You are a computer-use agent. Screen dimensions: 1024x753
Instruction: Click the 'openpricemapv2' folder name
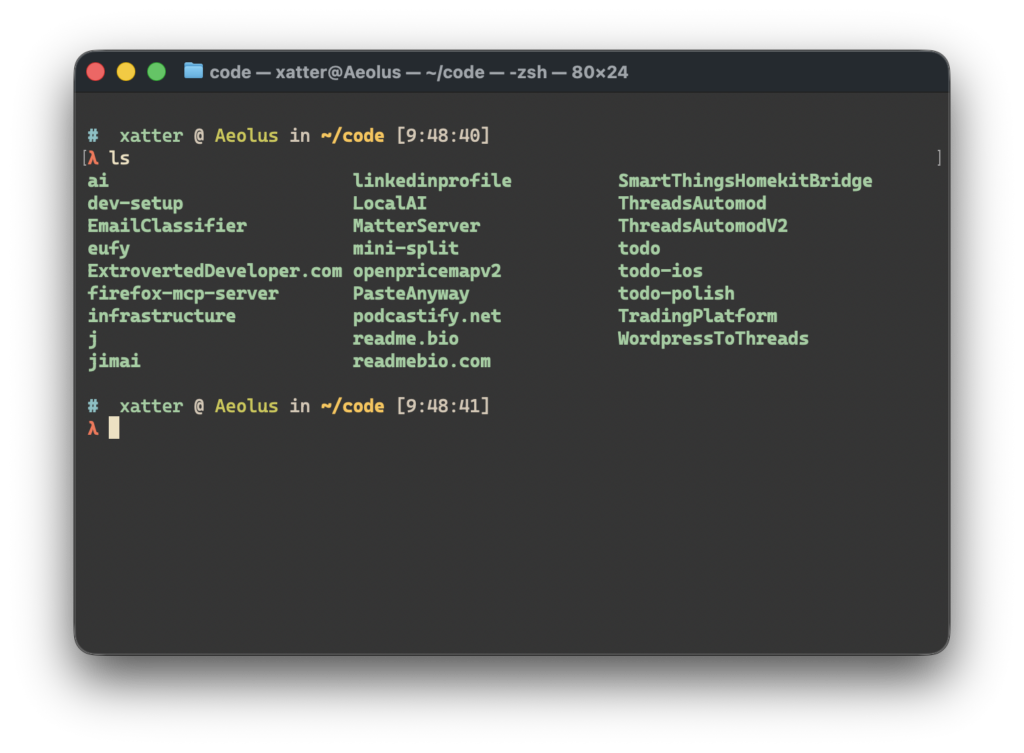coord(427,271)
